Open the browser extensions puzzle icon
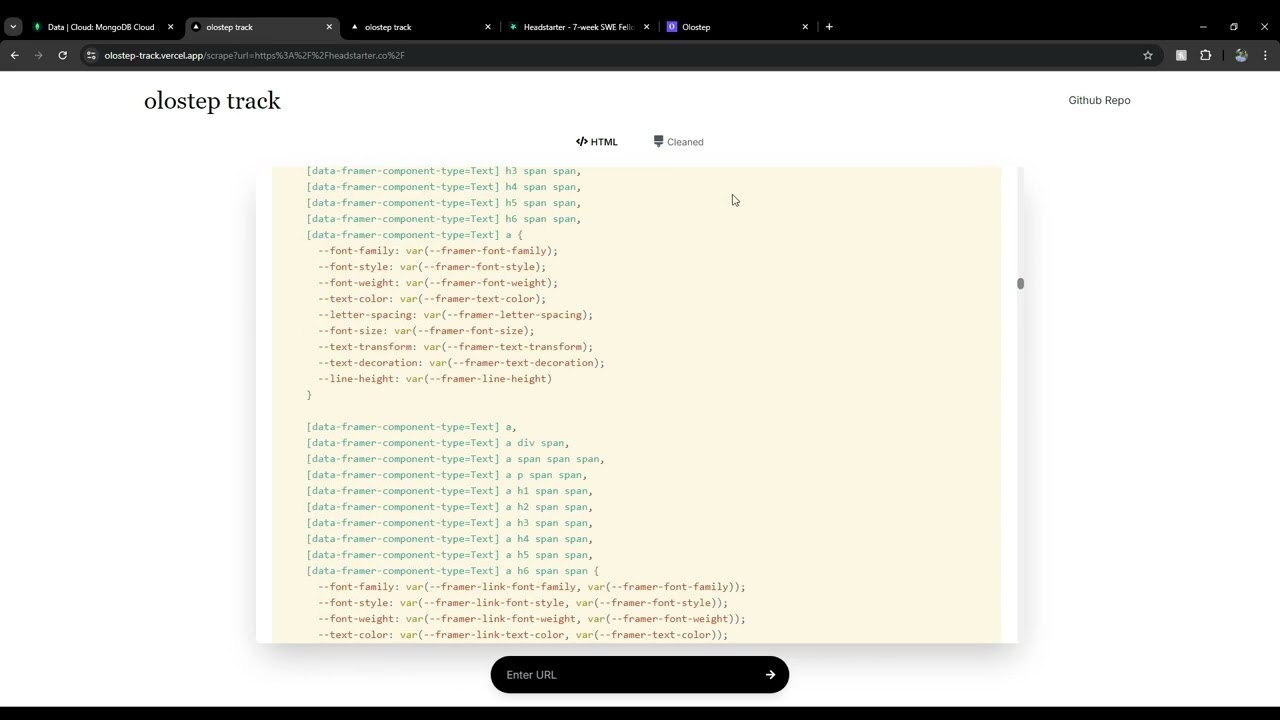This screenshot has height=720, width=1280. pyautogui.click(x=1205, y=55)
